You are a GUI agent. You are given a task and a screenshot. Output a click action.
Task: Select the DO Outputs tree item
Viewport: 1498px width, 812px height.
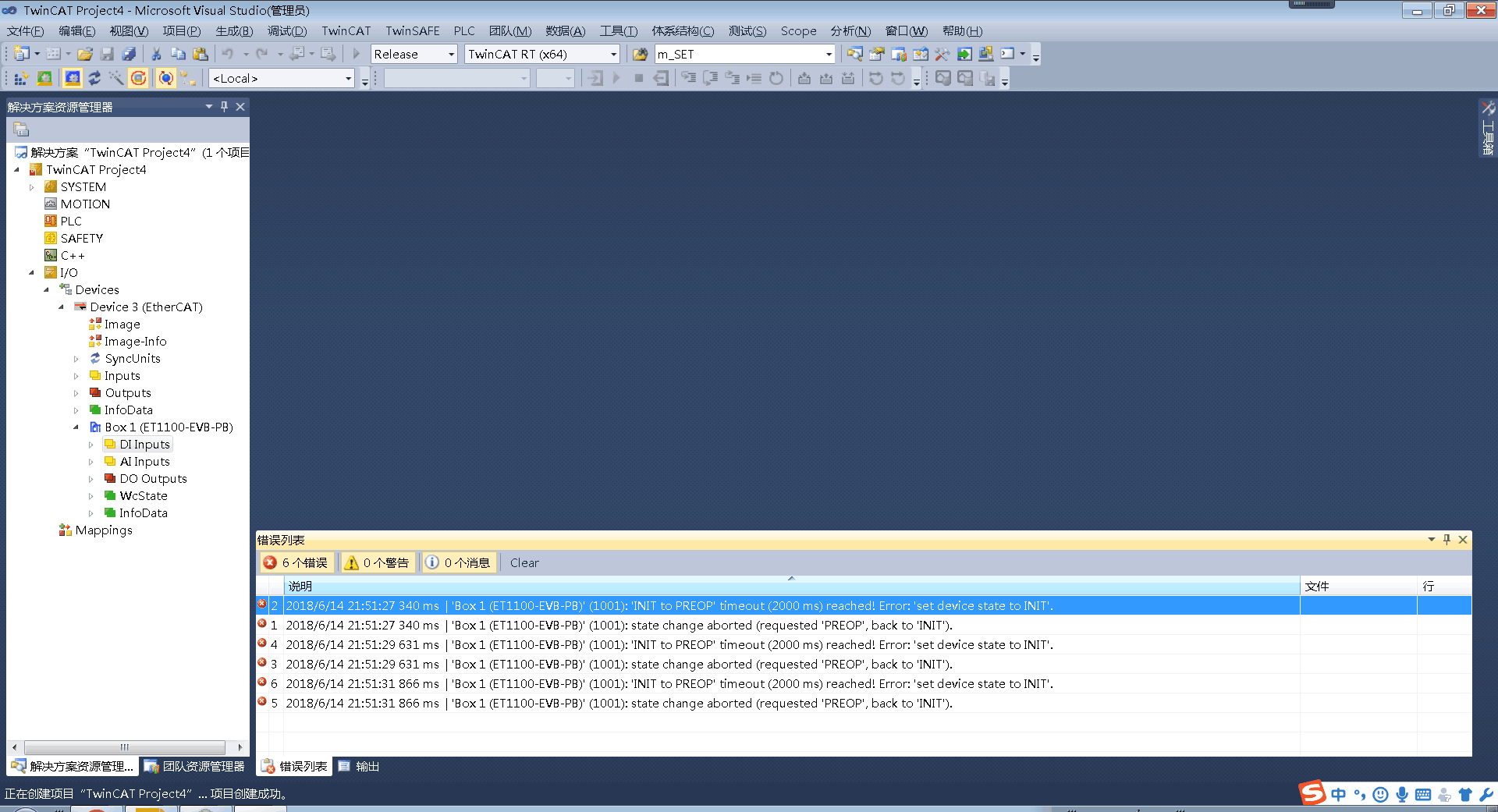click(153, 479)
